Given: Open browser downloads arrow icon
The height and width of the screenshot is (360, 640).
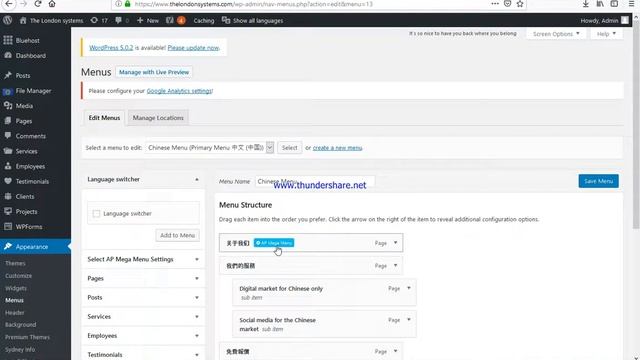Looking at the screenshot, I should click(586, 4).
